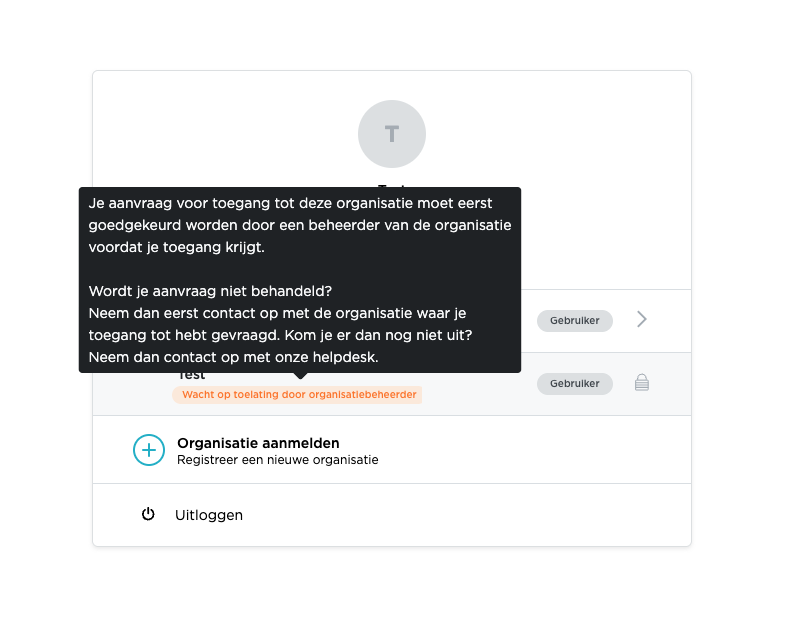Click the dark tooltip's first paragraph about 'goedgekeurd'
Image resolution: width=790 pixels, height=622 pixels.
(299, 224)
